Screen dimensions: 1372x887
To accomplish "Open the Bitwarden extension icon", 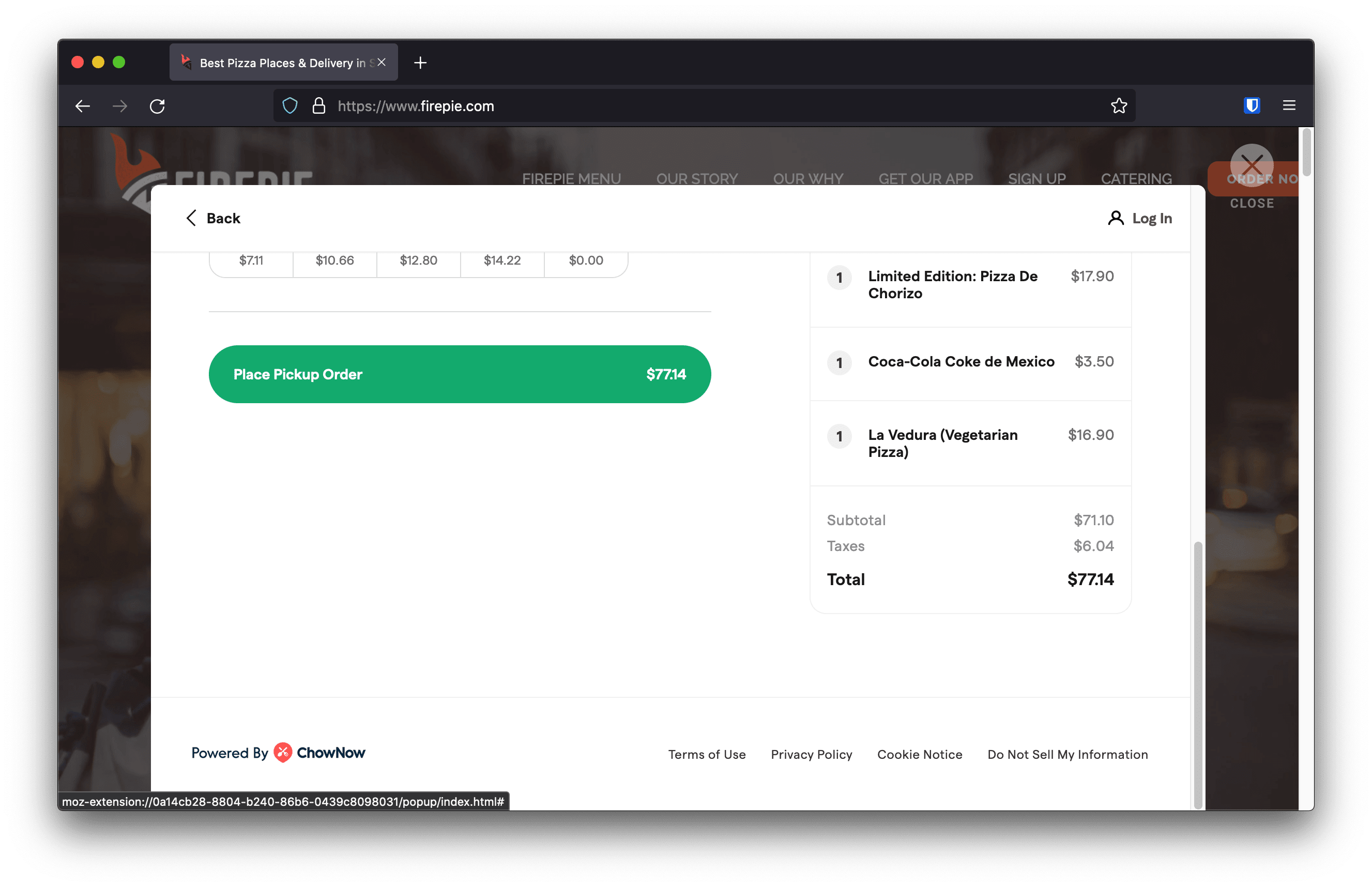I will pos(1252,105).
